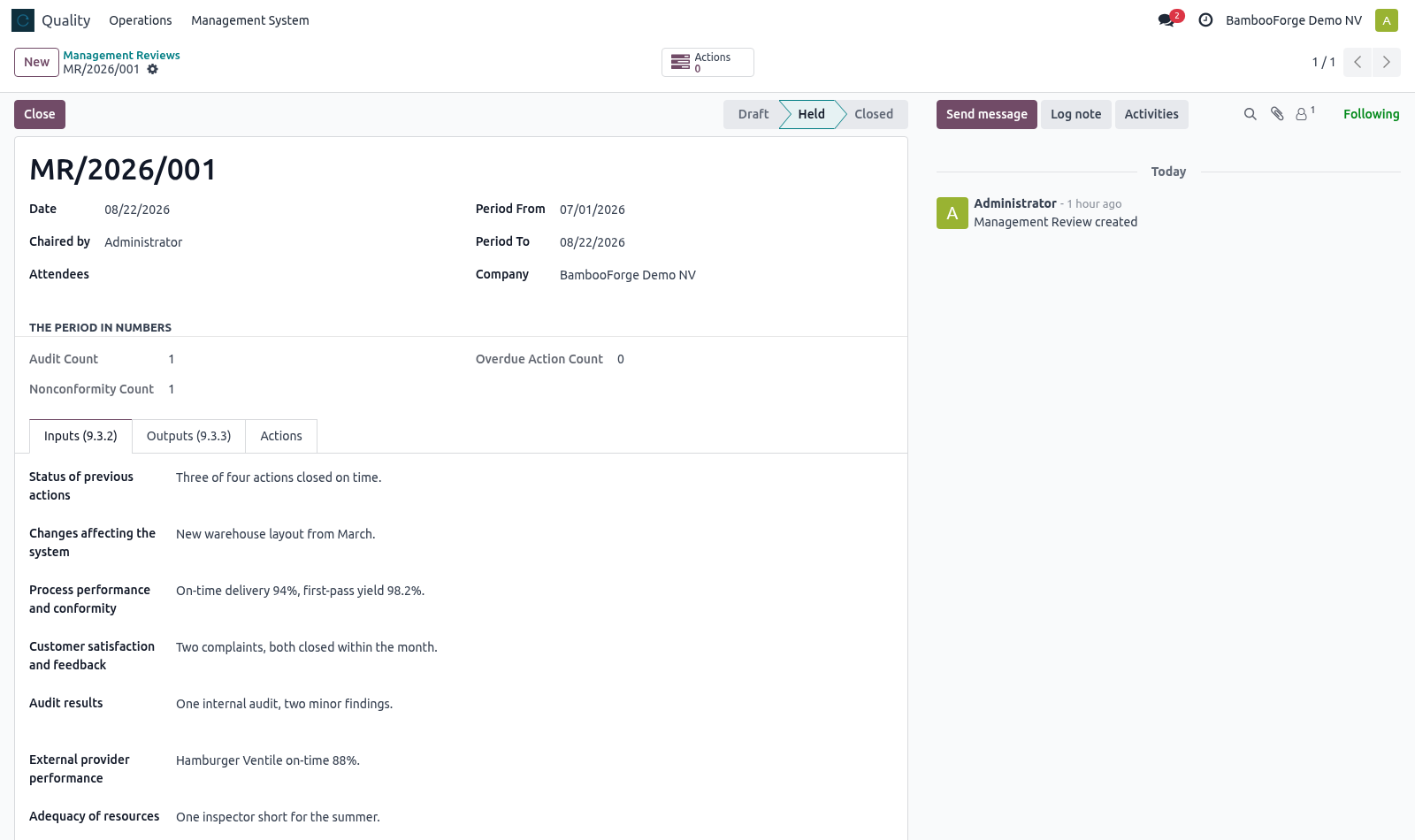Set status to Closed stage
The height and width of the screenshot is (840, 1415).
click(874, 114)
